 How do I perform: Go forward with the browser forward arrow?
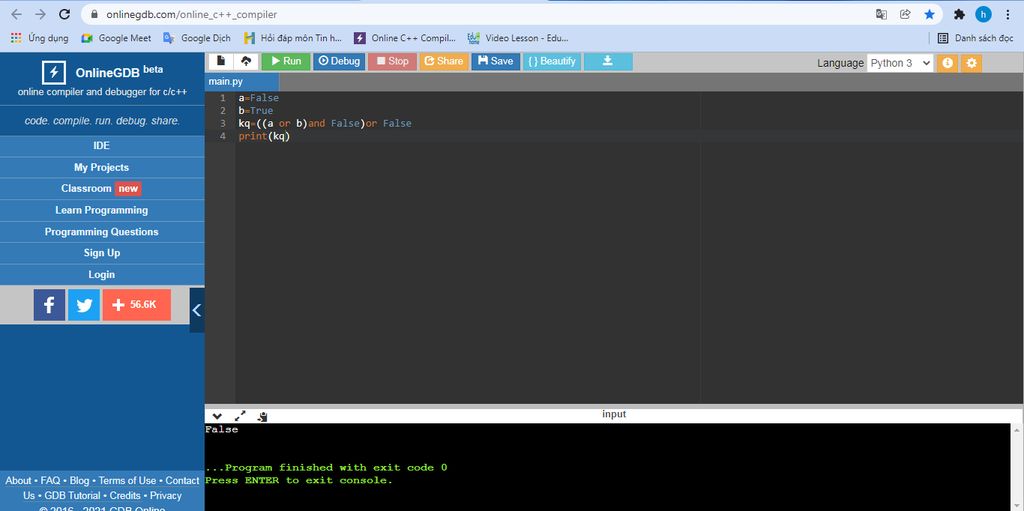point(40,14)
